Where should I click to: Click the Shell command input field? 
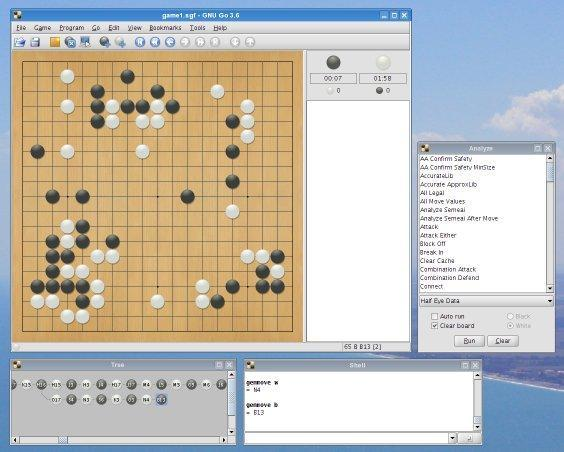click(346, 438)
